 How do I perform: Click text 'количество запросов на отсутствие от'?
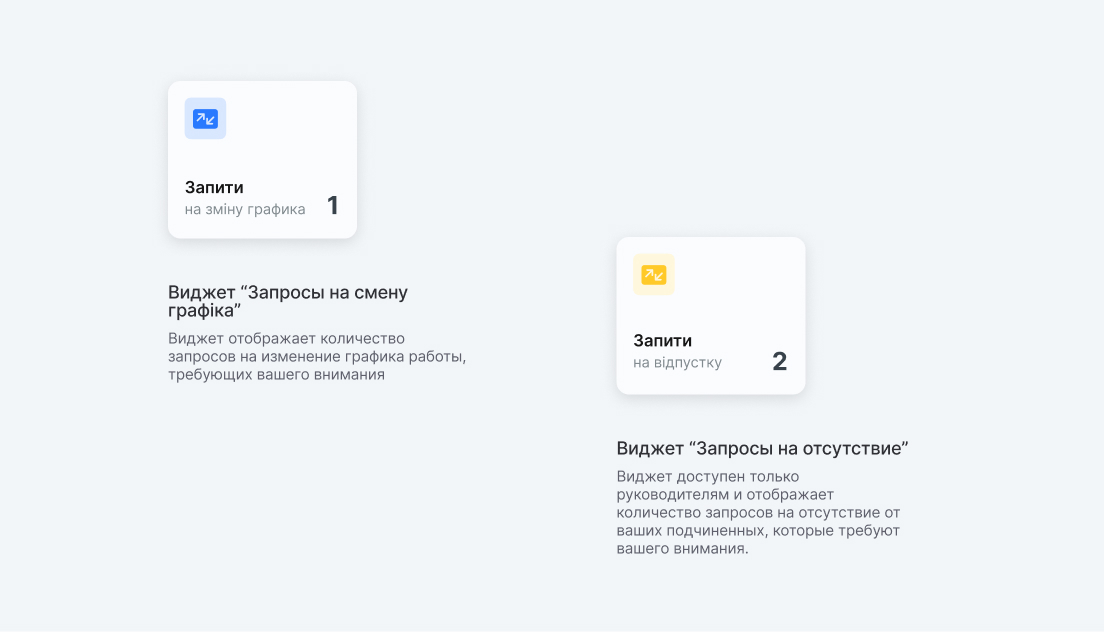coord(758,513)
